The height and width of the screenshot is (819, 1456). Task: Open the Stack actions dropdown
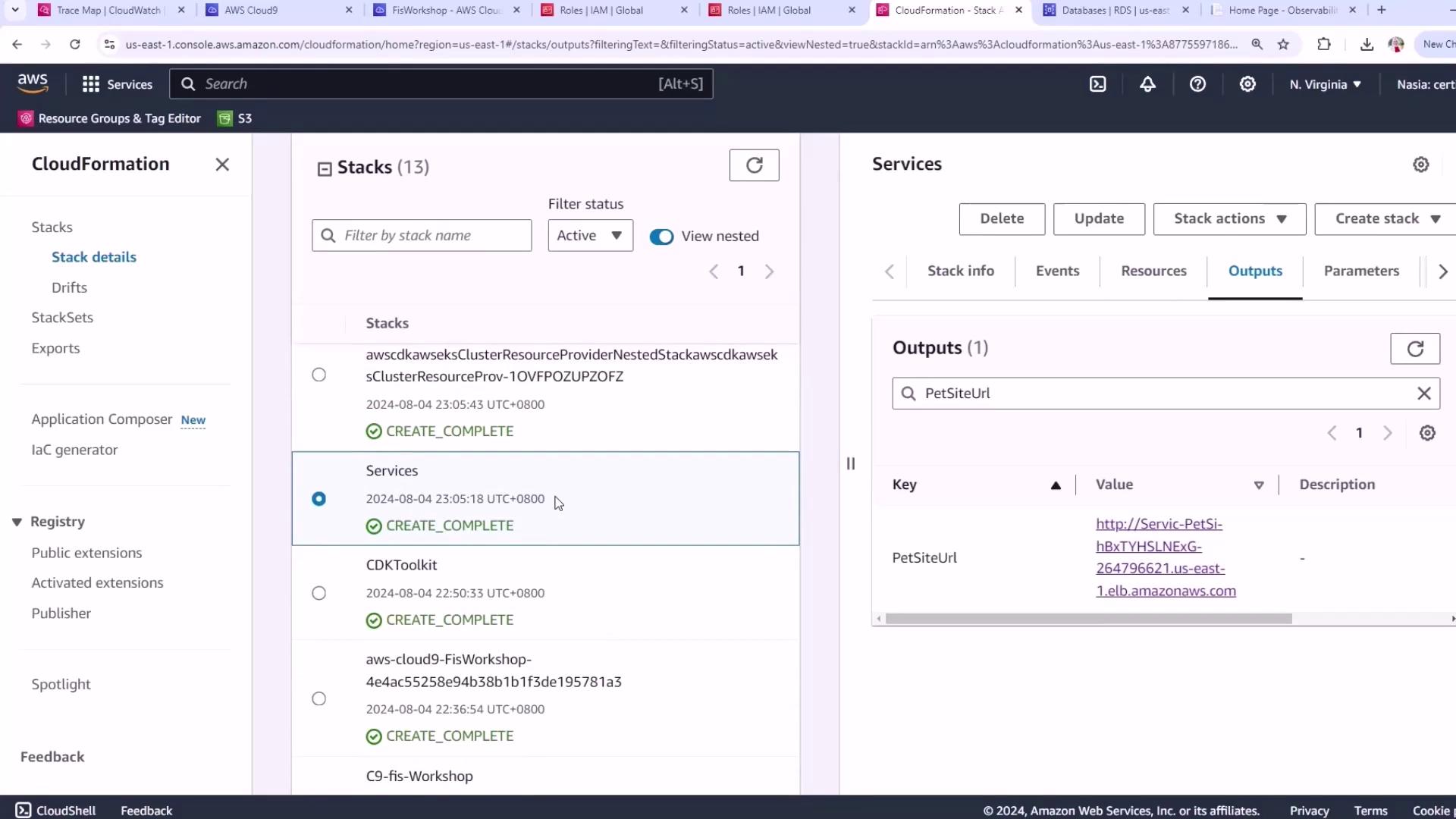(x=1229, y=219)
